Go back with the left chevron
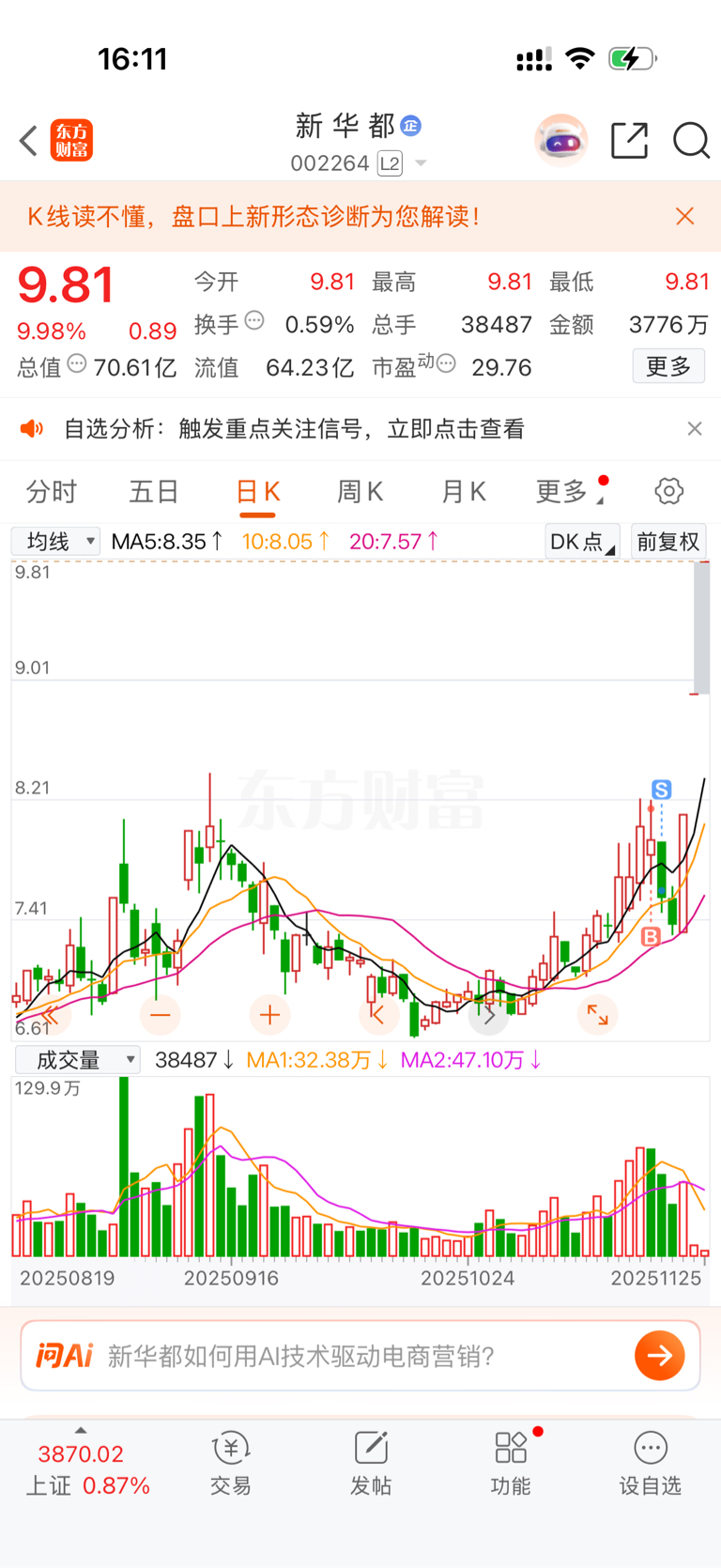The image size is (721, 1568). click(28, 142)
